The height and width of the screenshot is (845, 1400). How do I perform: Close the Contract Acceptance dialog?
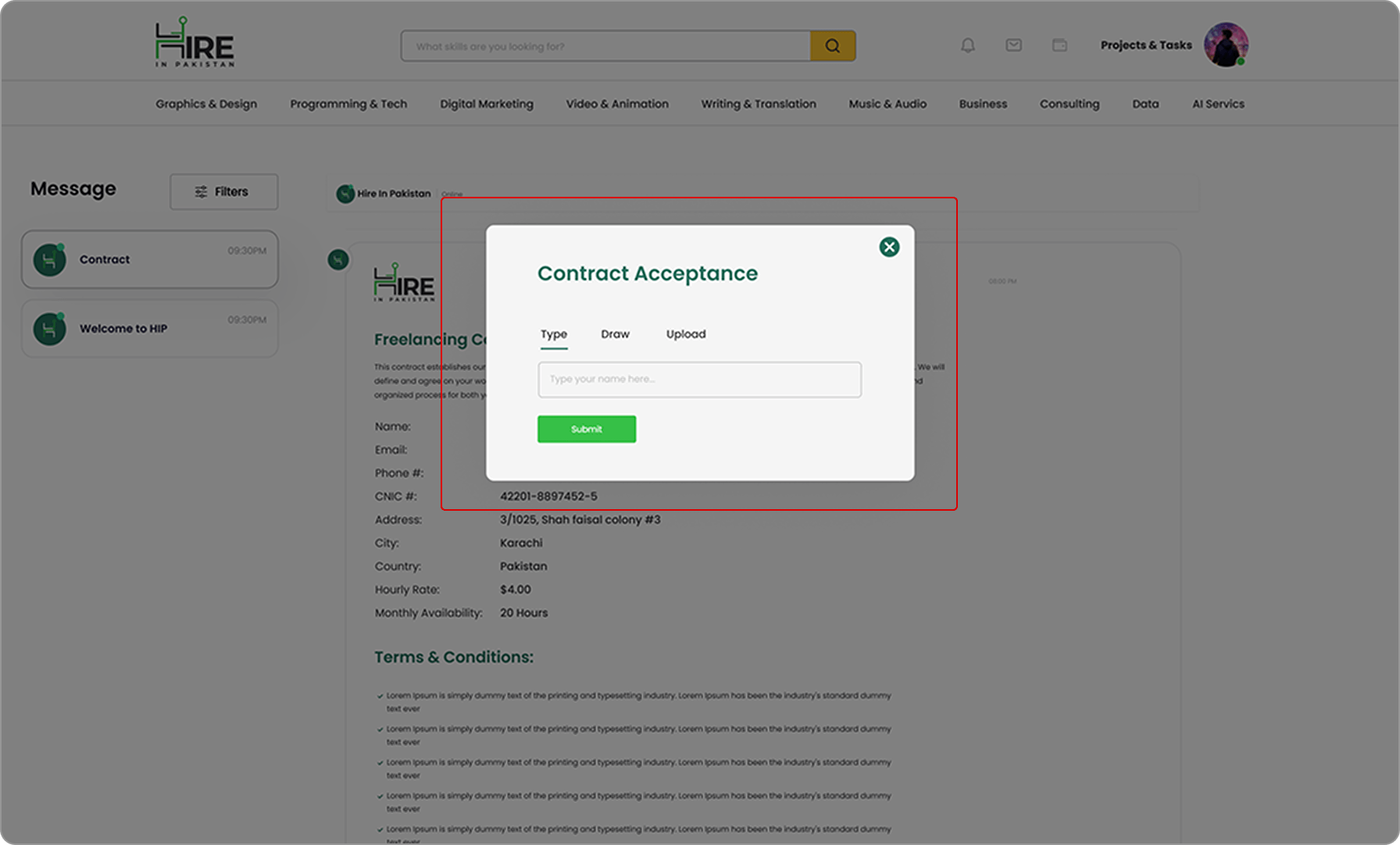[x=889, y=247]
